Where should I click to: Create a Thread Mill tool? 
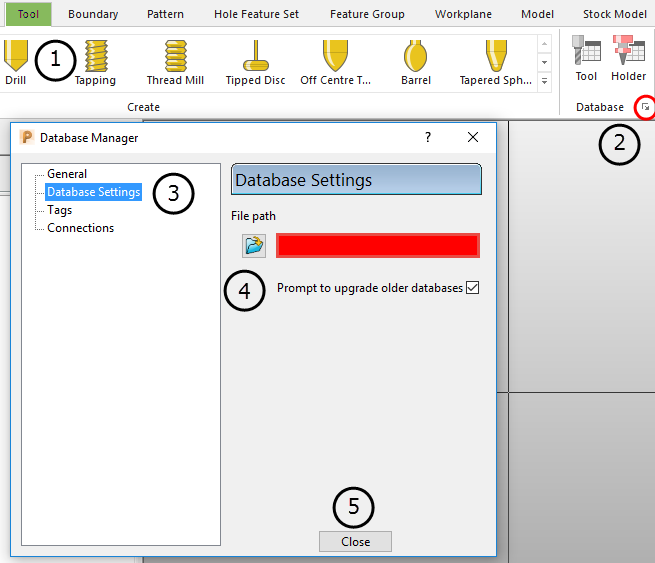[175, 62]
